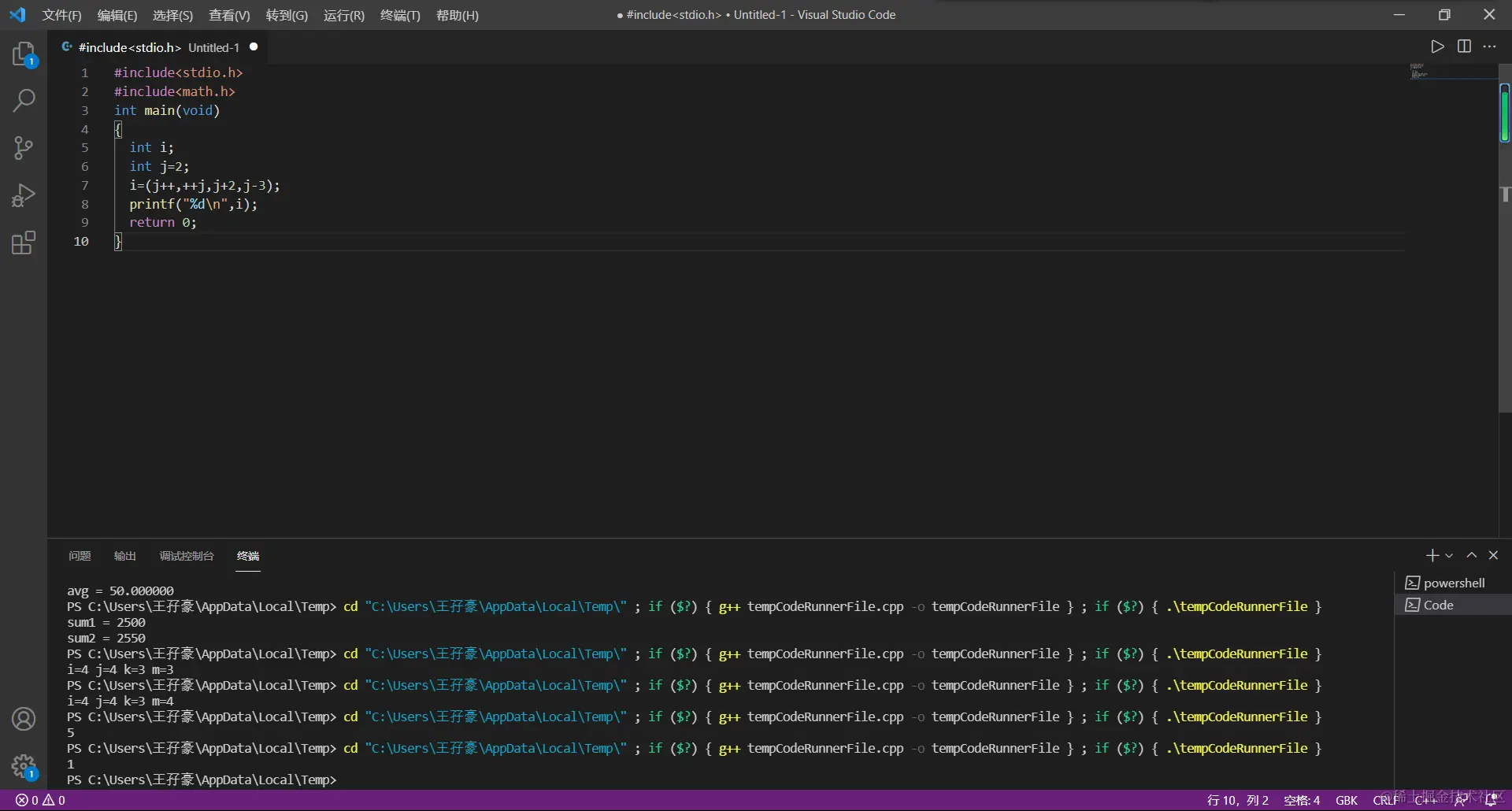Image resolution: width=1512 pixels, height=811 pixels.
Task: Click the i=4 j=4 k=3 m=4 terminal output
Action: click(120, 701)
